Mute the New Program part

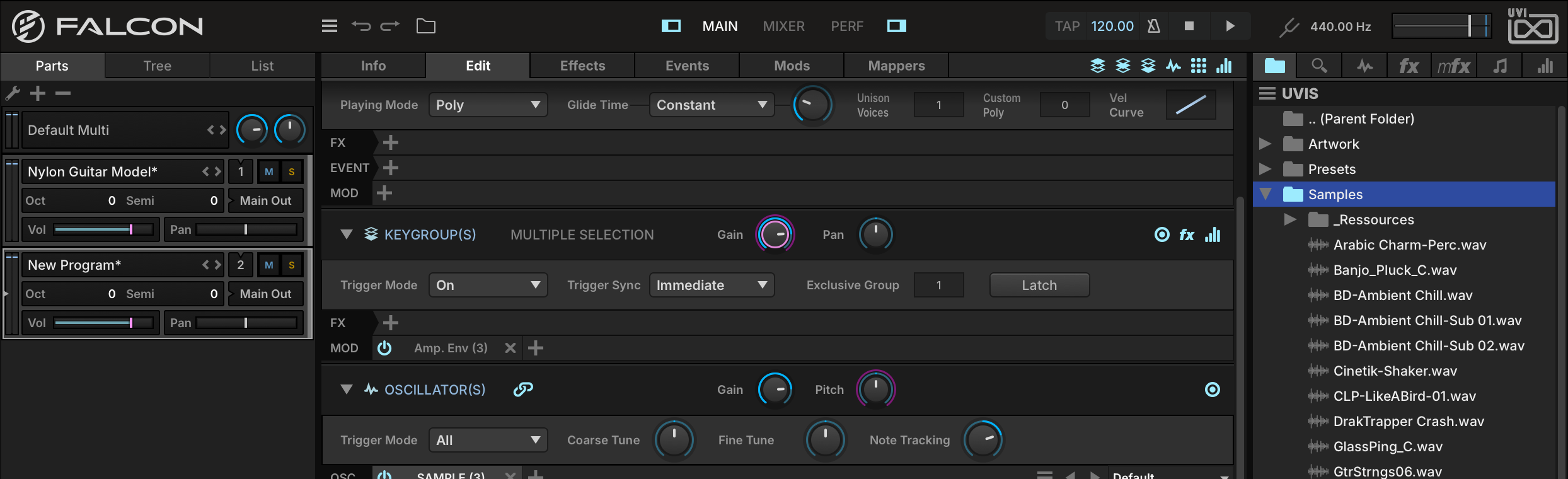269,265
